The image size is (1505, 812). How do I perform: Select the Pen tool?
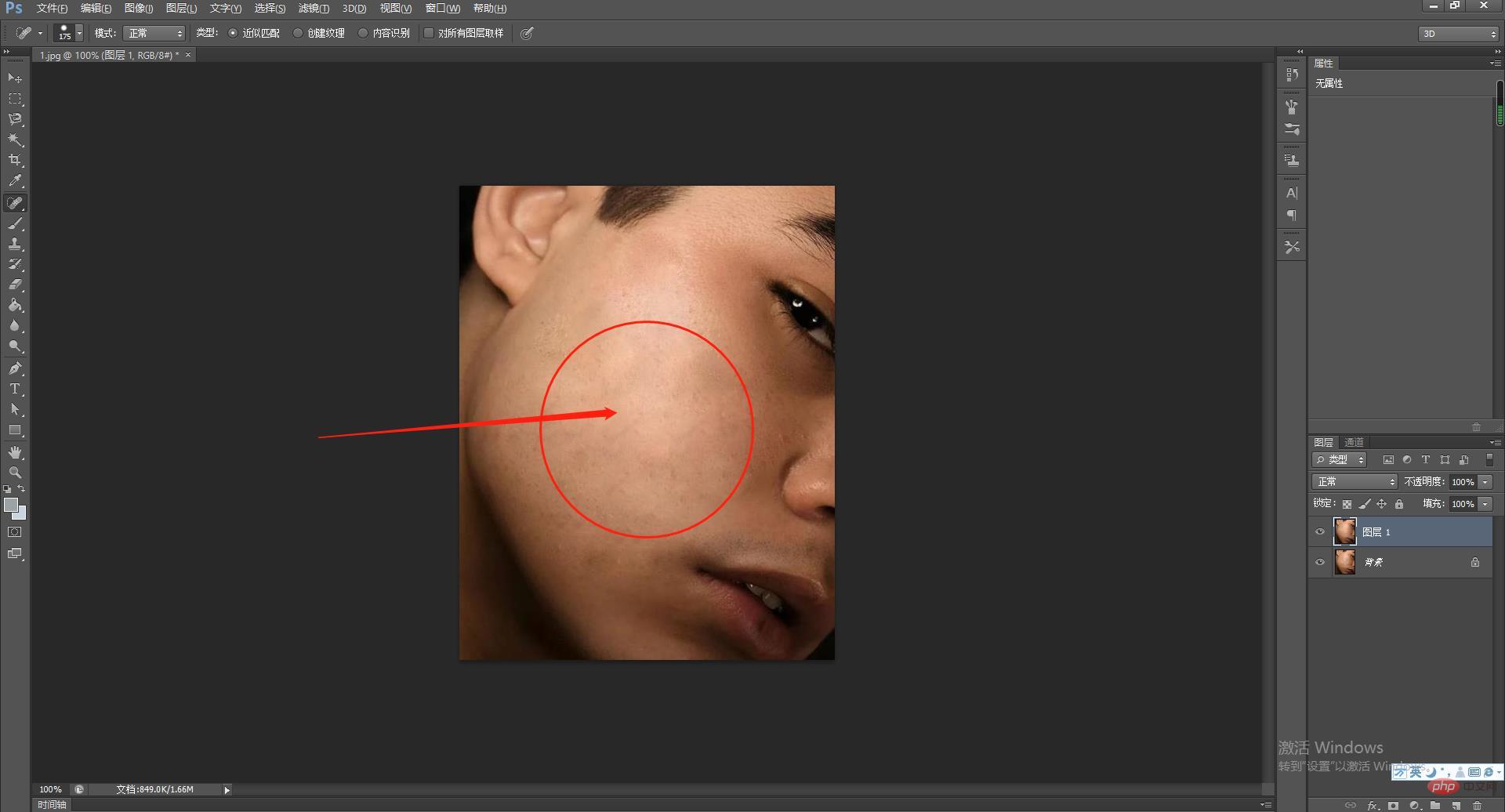tap(15, 368)
